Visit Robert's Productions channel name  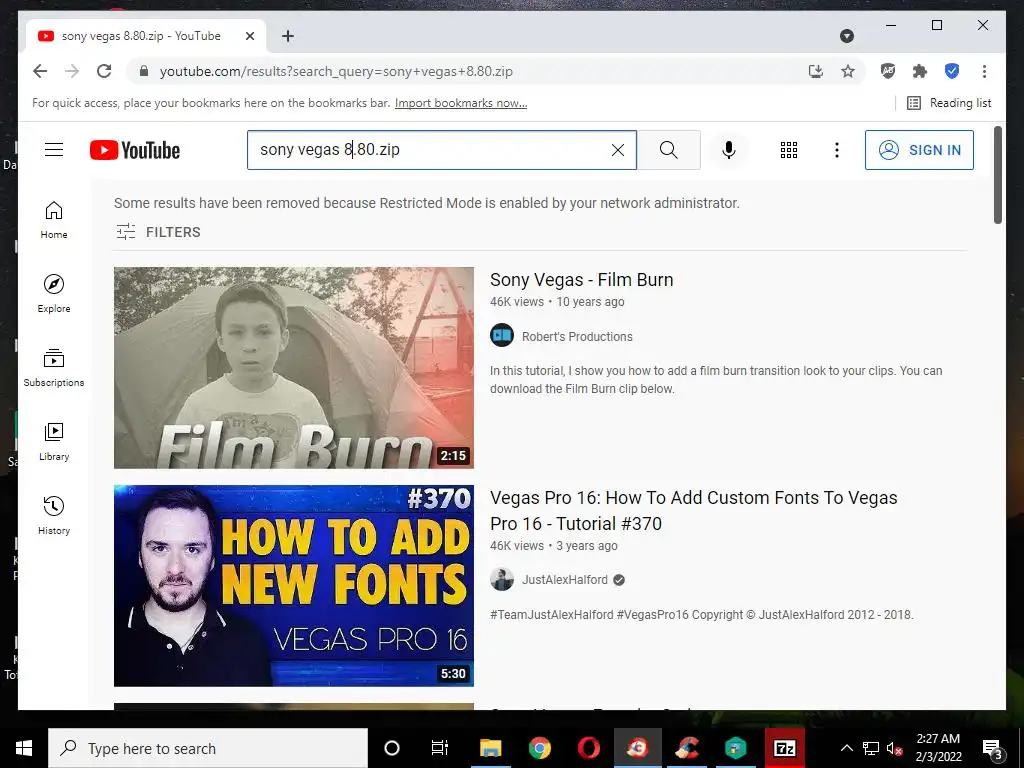click(x=577, y=337)
